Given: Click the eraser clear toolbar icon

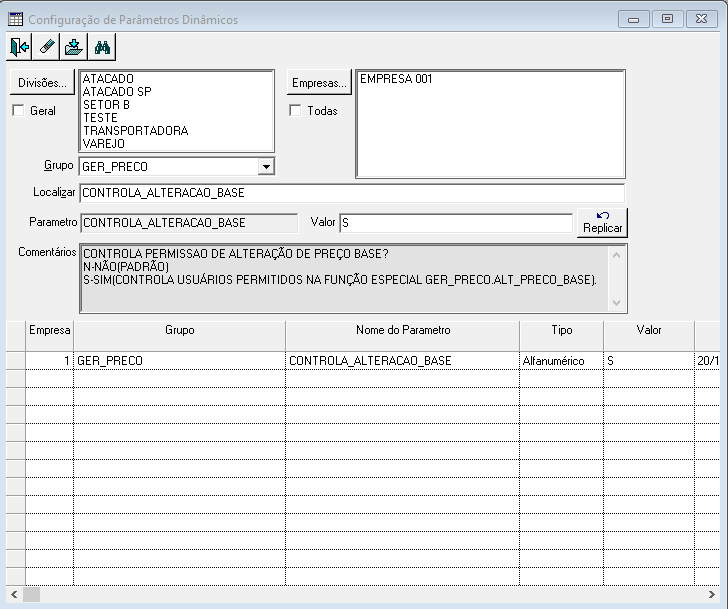Looking at the screenshot, I should pyautogui.click(x=46, y=47).
